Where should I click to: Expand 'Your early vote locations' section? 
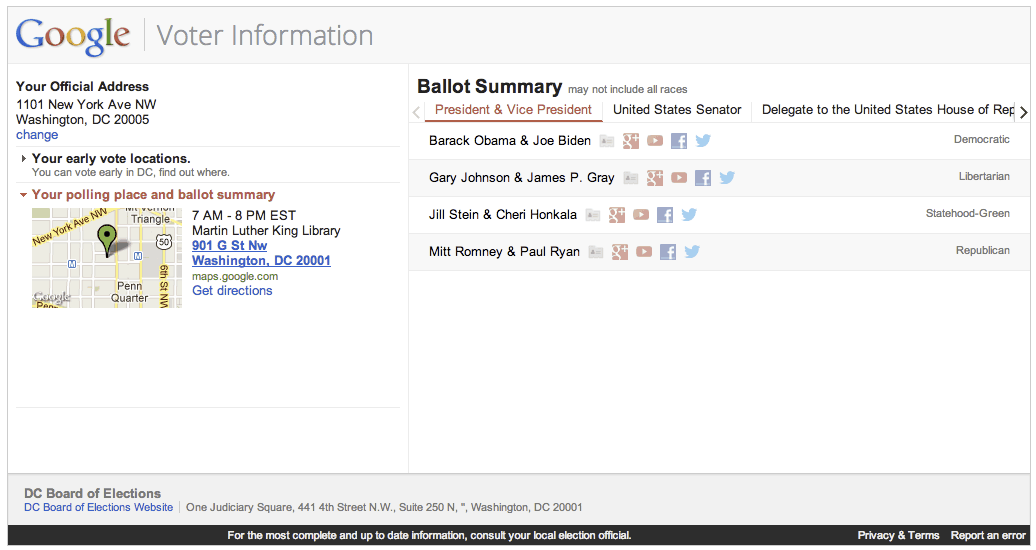point(110,159)
